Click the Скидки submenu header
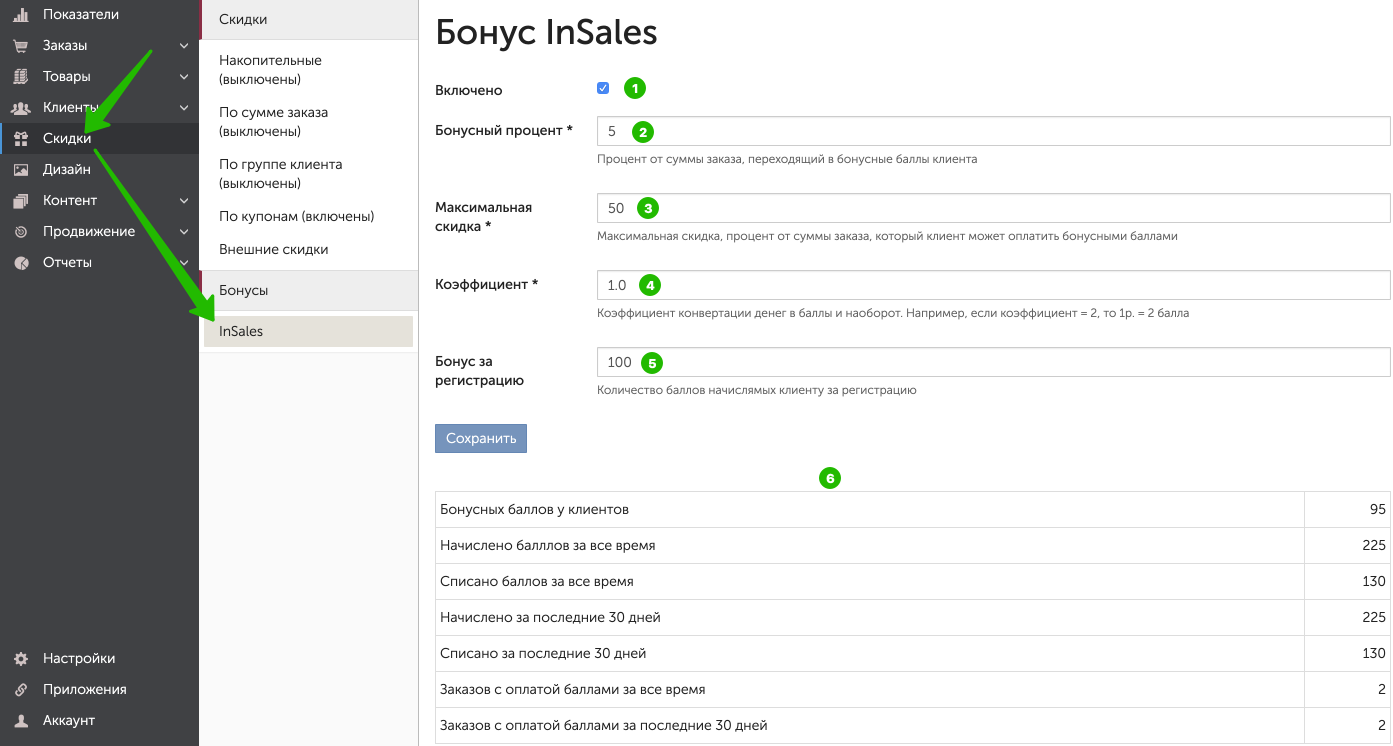 pos(308,19)
